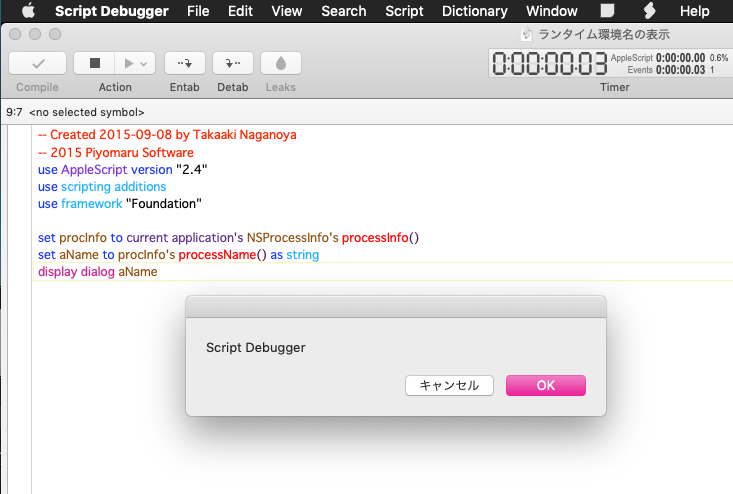Open the Window menu
This screenshot has height=494, width=733.
coord(552,11)
